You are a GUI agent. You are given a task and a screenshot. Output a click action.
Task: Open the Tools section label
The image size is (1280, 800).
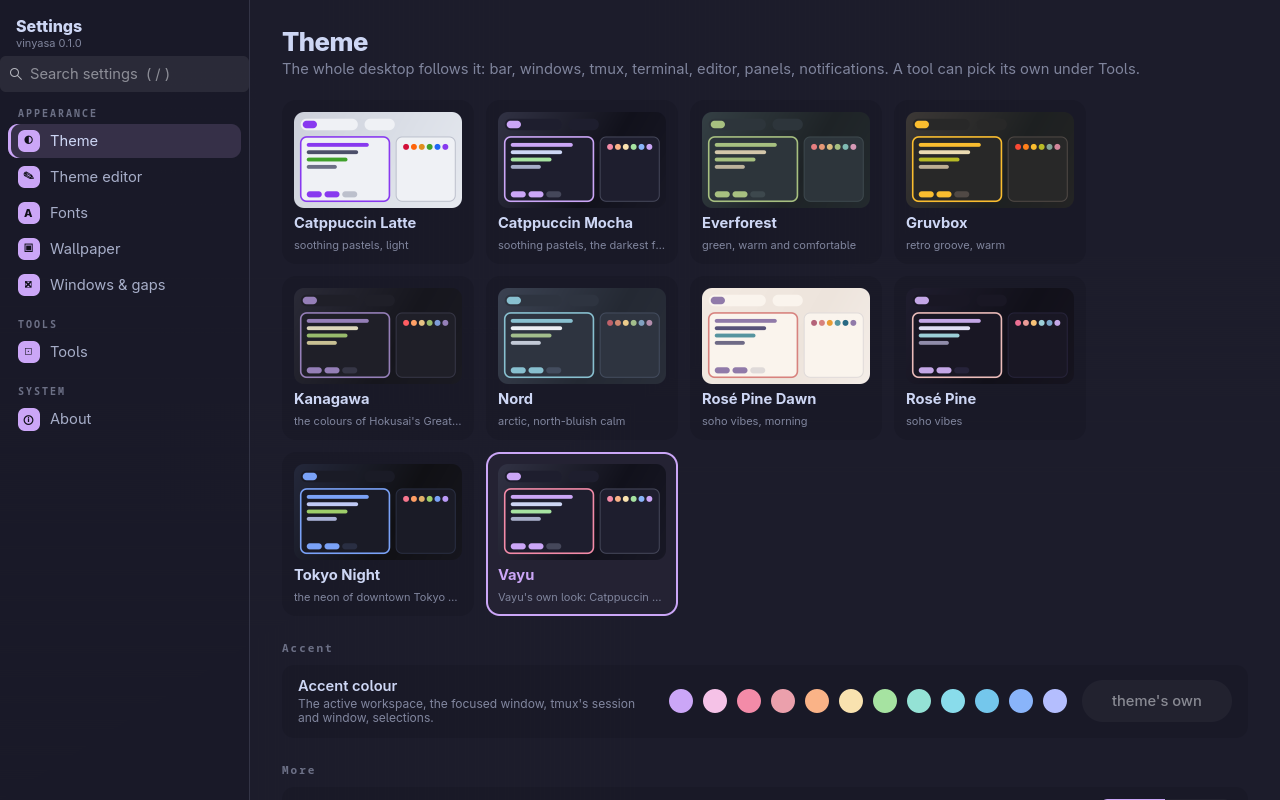coord(69,352)
